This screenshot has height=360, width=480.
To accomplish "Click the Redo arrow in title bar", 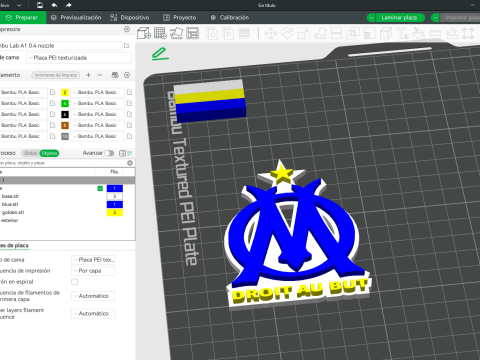I will coord(68,5).
